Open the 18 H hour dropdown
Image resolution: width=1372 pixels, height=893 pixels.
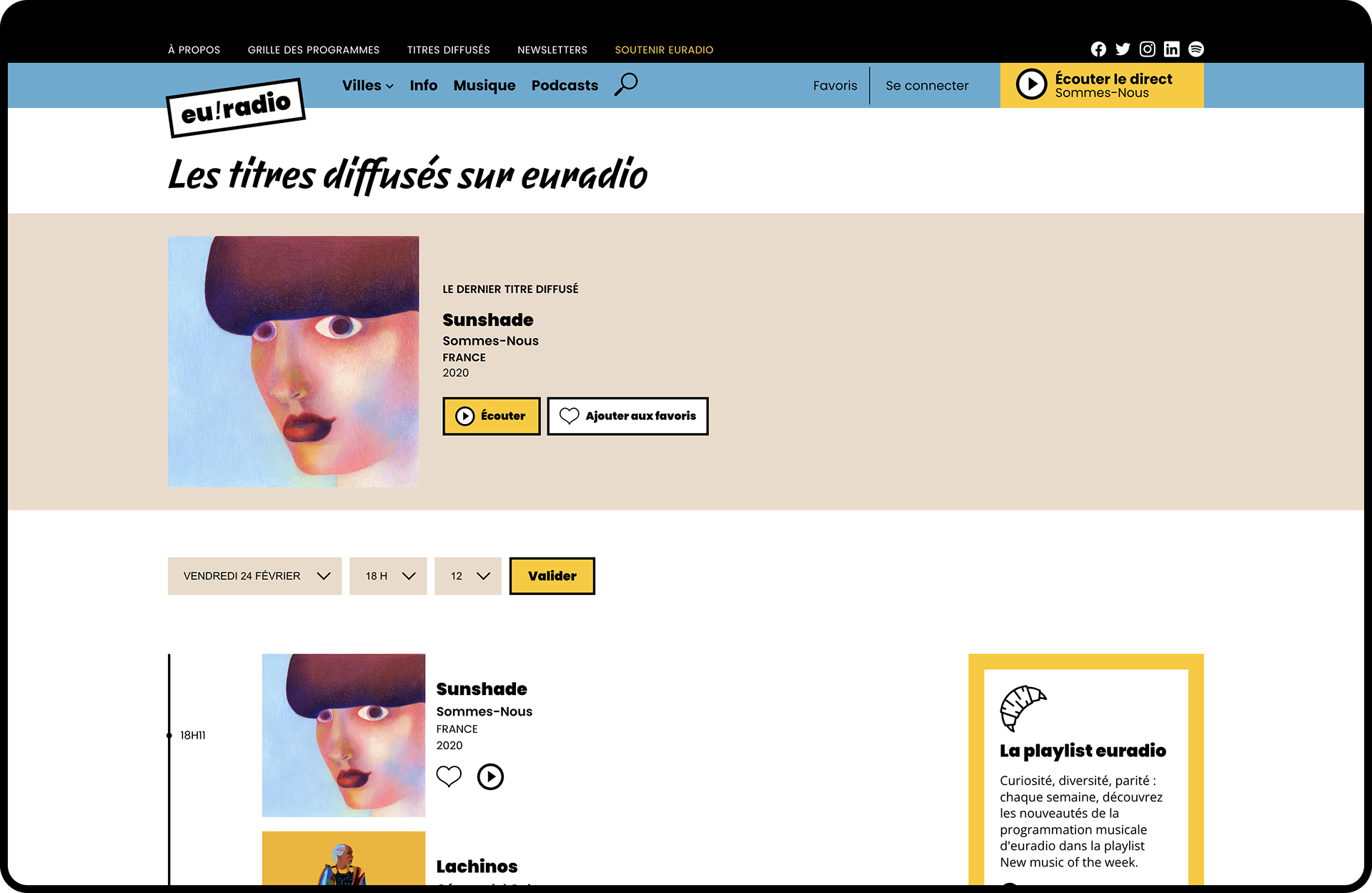[388, 576]
